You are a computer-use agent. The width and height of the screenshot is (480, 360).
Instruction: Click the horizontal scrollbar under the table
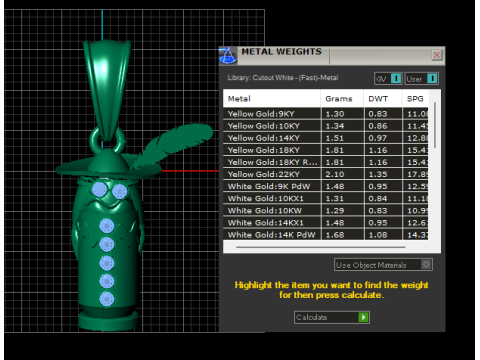321,247
